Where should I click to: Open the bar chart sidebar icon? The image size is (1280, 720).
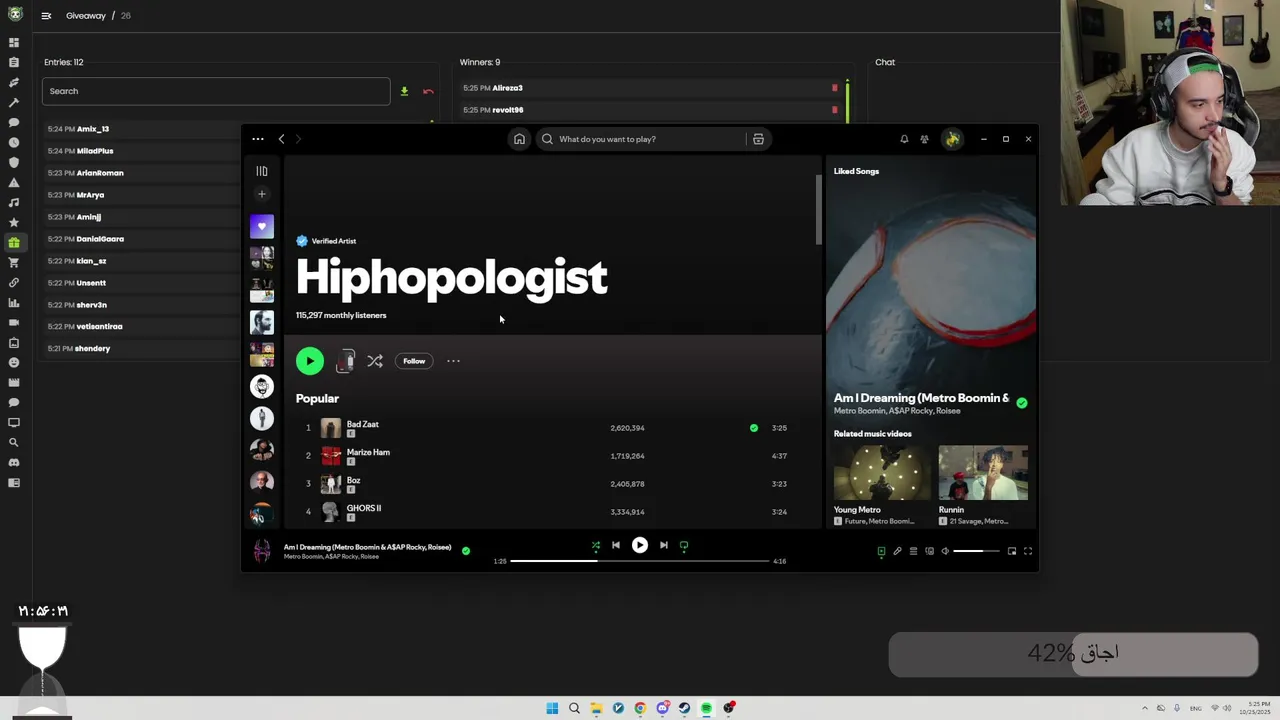[14, 302]
